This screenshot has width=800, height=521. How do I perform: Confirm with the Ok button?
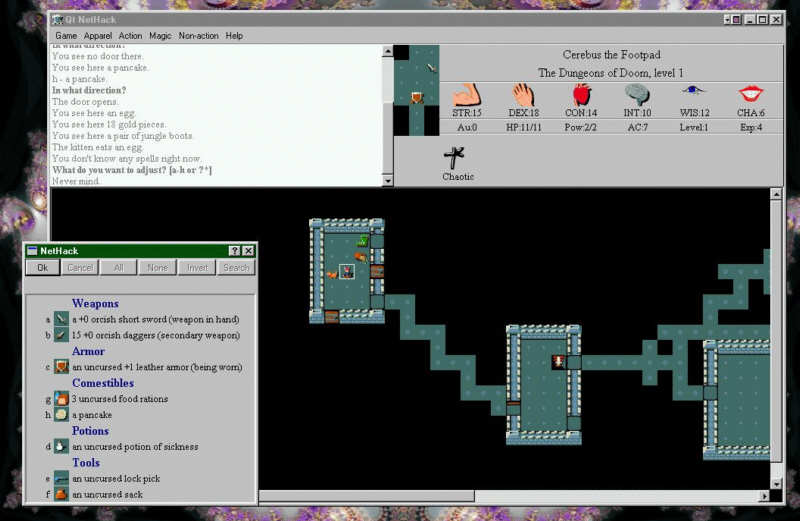(x=43, y=267)
